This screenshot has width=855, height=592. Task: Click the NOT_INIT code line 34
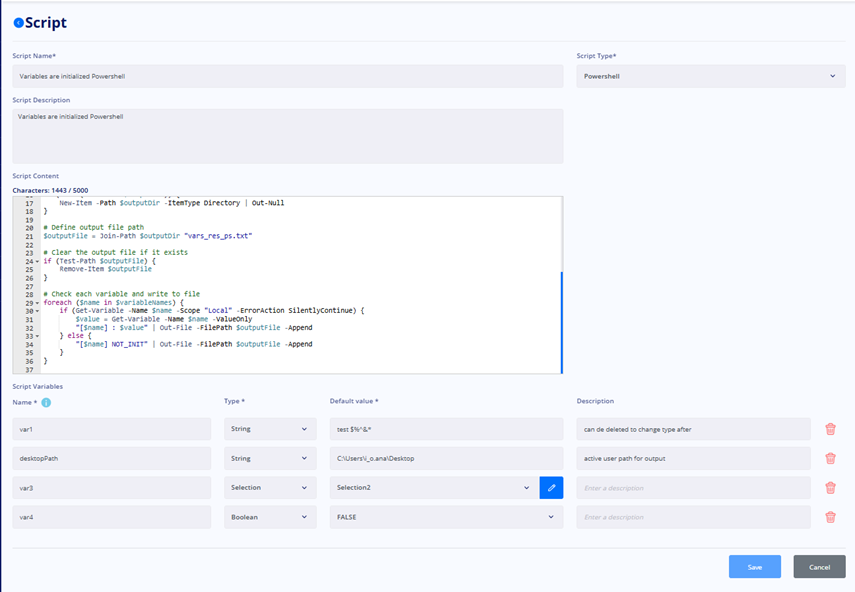click(194, 344)
